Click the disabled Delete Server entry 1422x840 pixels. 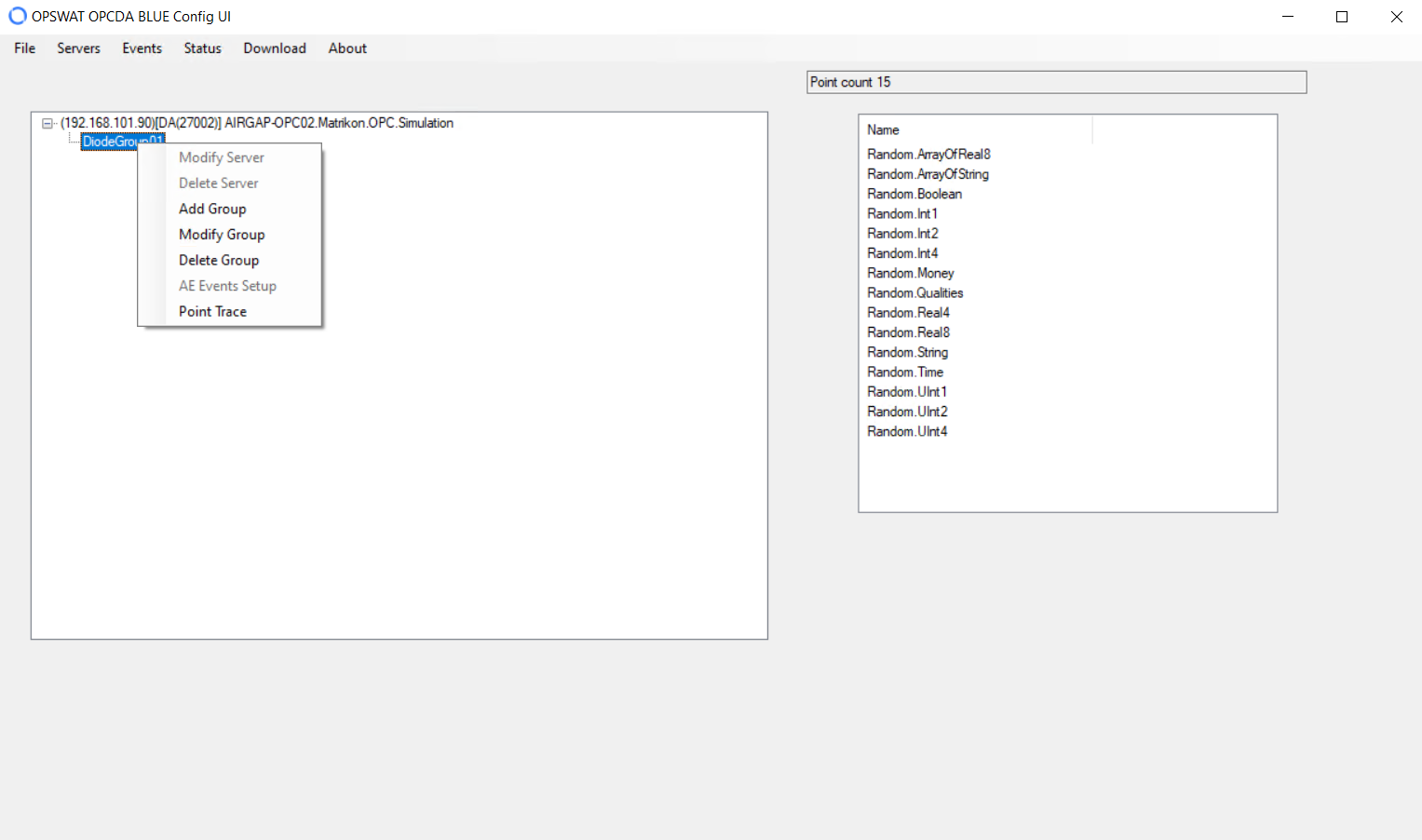(x=229, y=183)
